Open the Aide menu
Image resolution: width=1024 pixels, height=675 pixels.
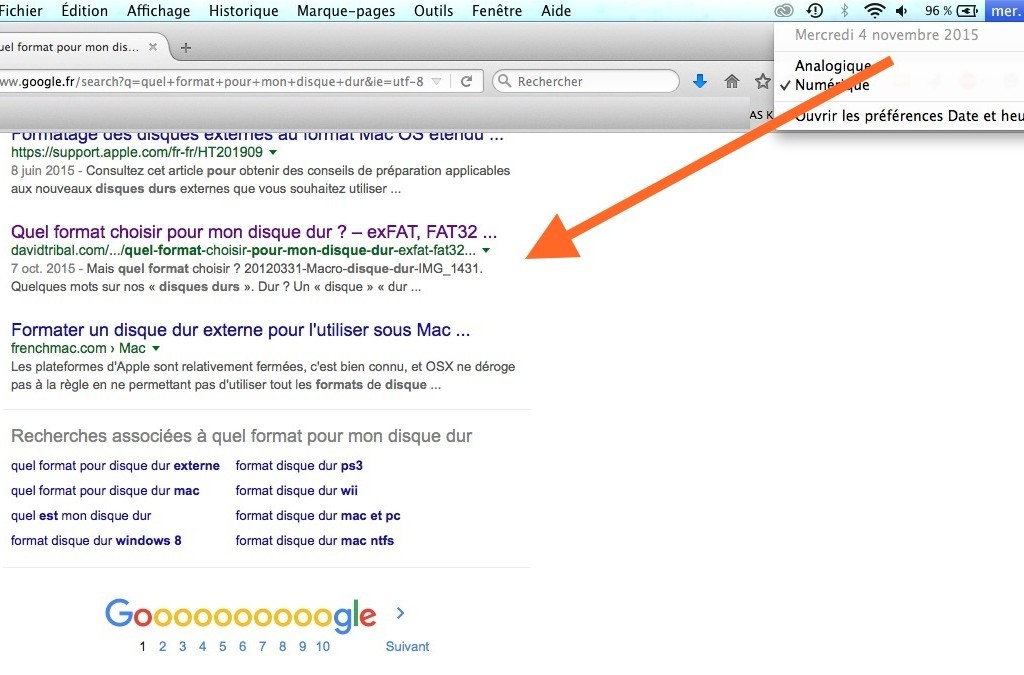(x=556, y=10)
